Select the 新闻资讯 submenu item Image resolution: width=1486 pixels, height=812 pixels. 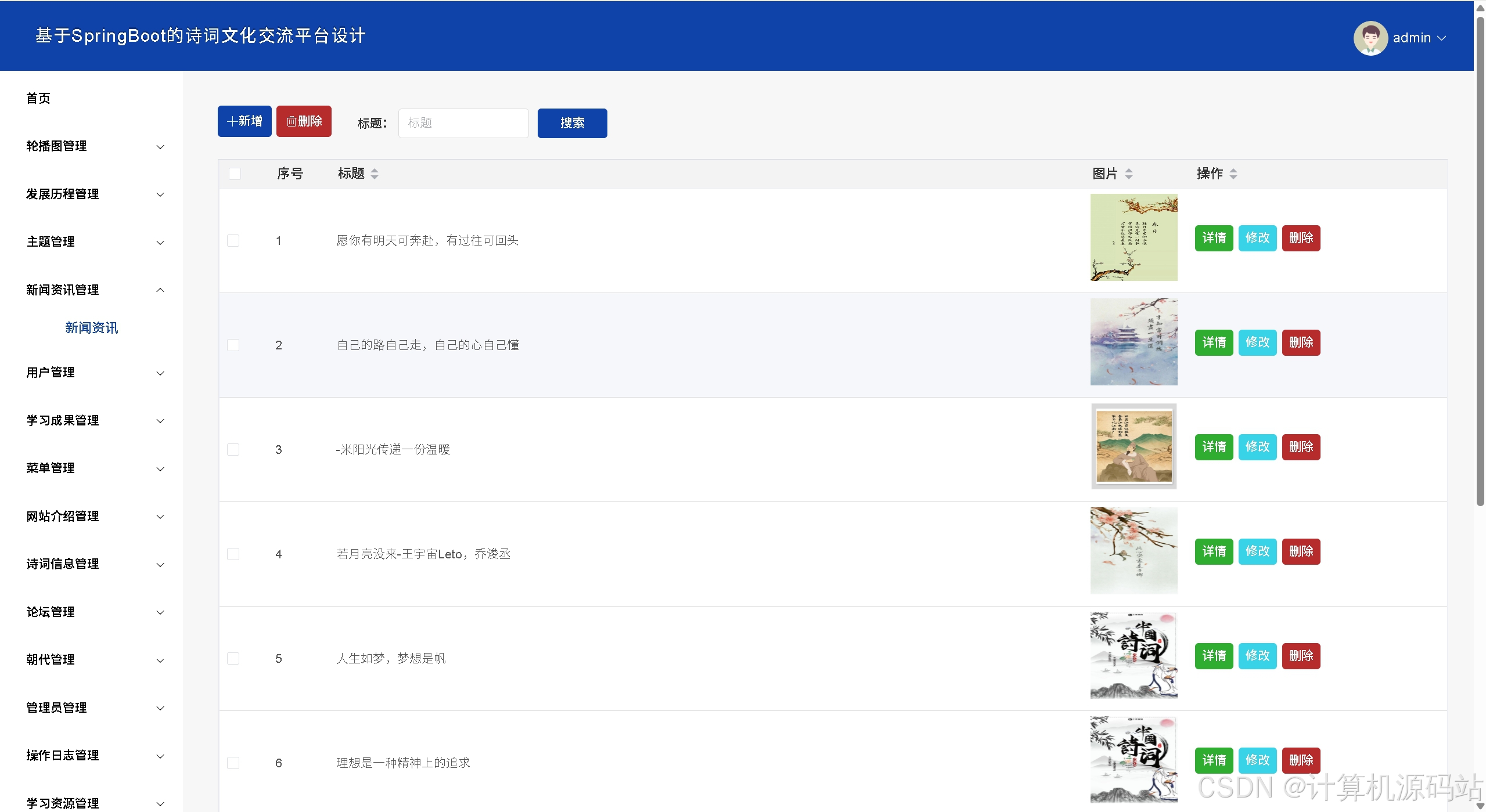92,328
